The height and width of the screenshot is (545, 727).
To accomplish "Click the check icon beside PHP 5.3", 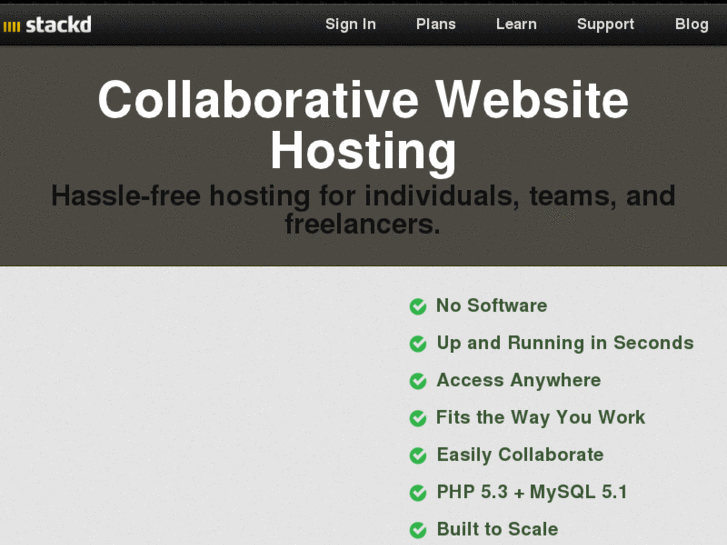I will point(418,493).
